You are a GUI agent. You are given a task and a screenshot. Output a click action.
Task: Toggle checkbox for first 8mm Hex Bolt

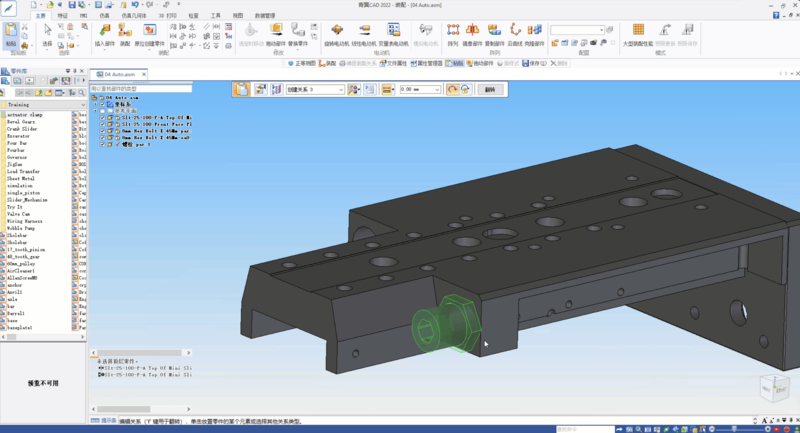tap(103, 131)
